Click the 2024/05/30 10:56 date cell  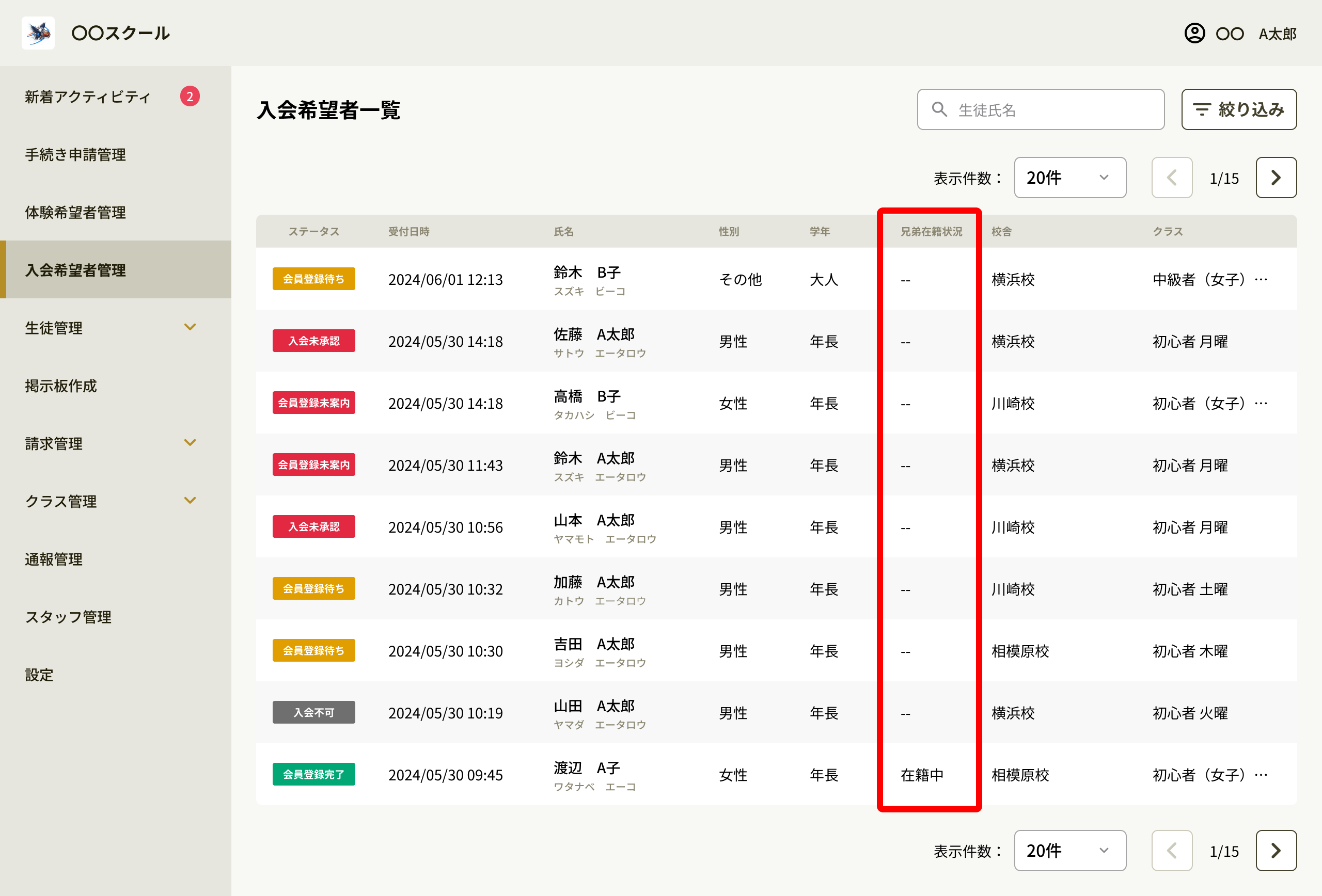coord(446,527)
